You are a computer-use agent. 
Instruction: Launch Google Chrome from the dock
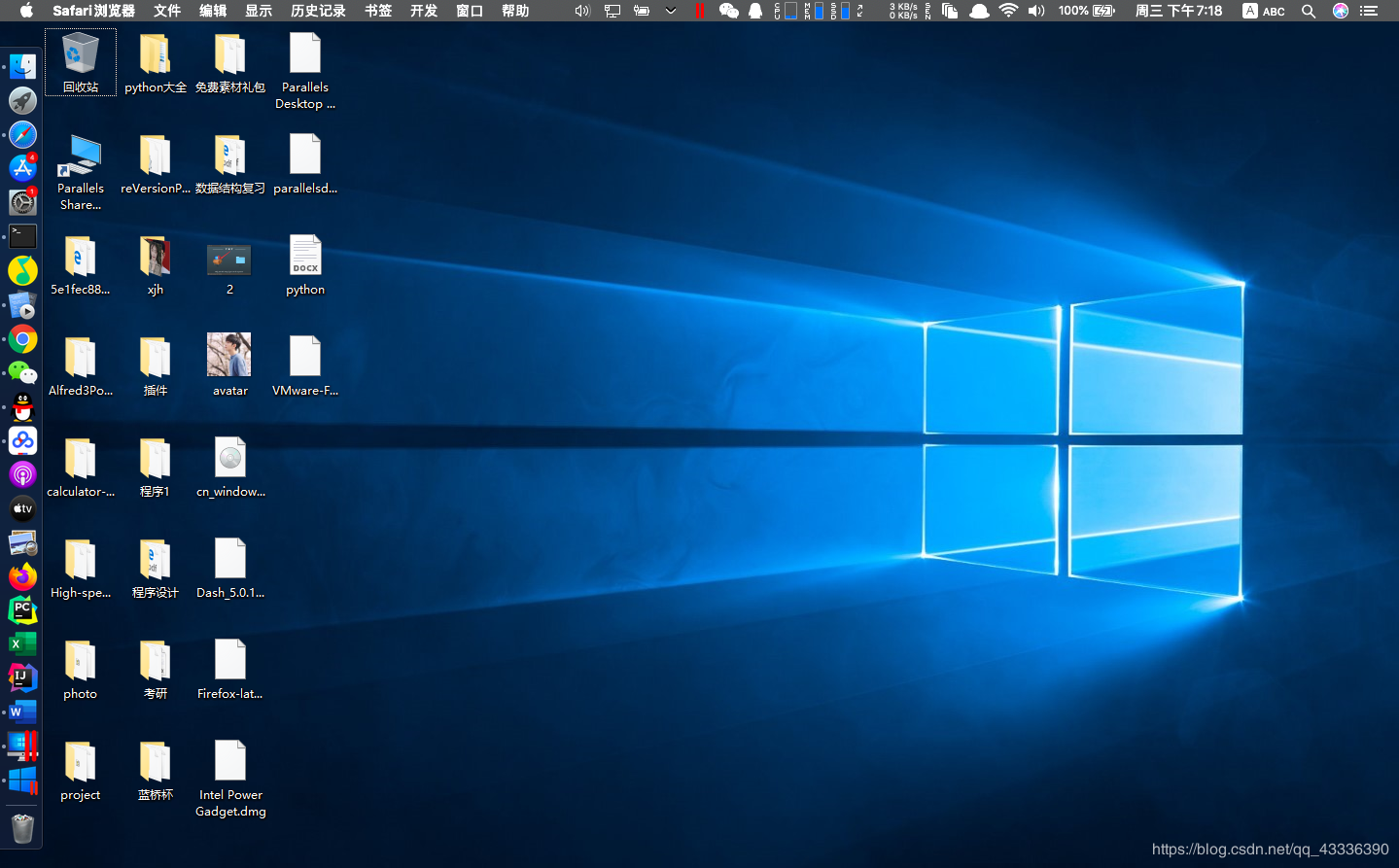coord(22,338)
